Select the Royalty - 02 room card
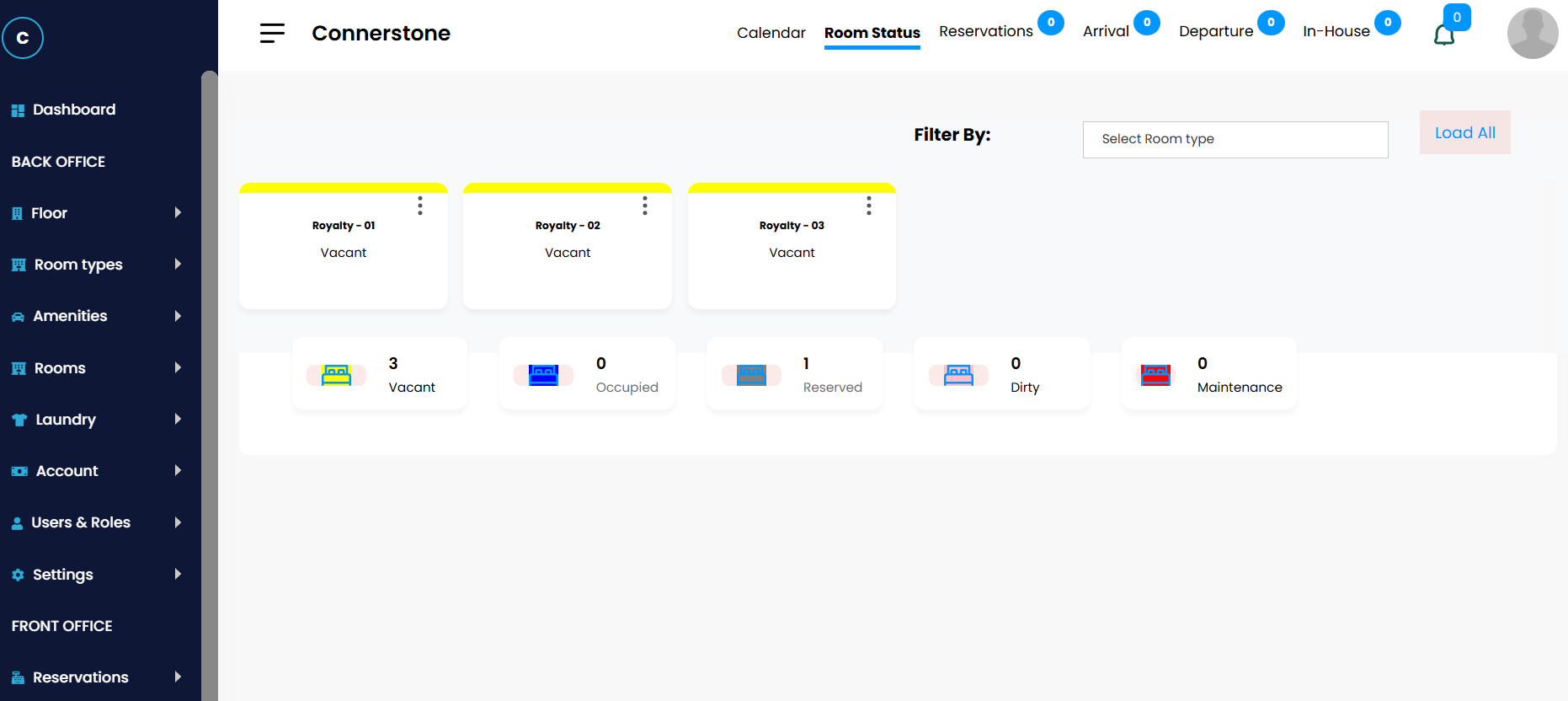The height and width of the screenshot is (701, 1568). click(568, 246)
